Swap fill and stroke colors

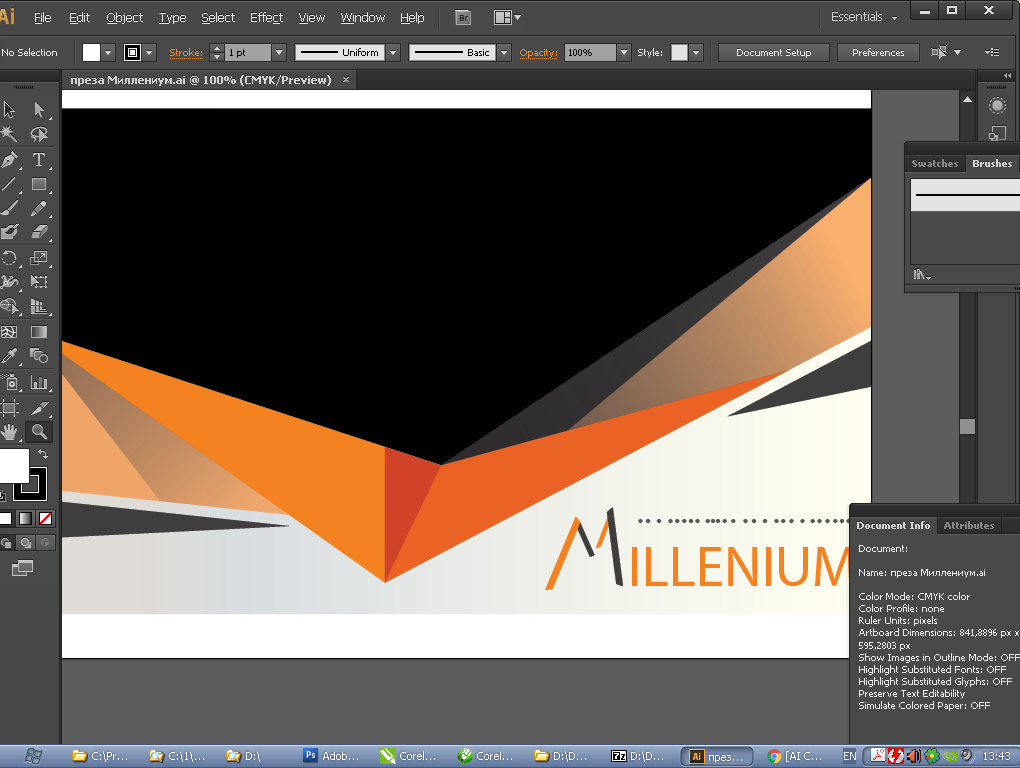[43, 455]
